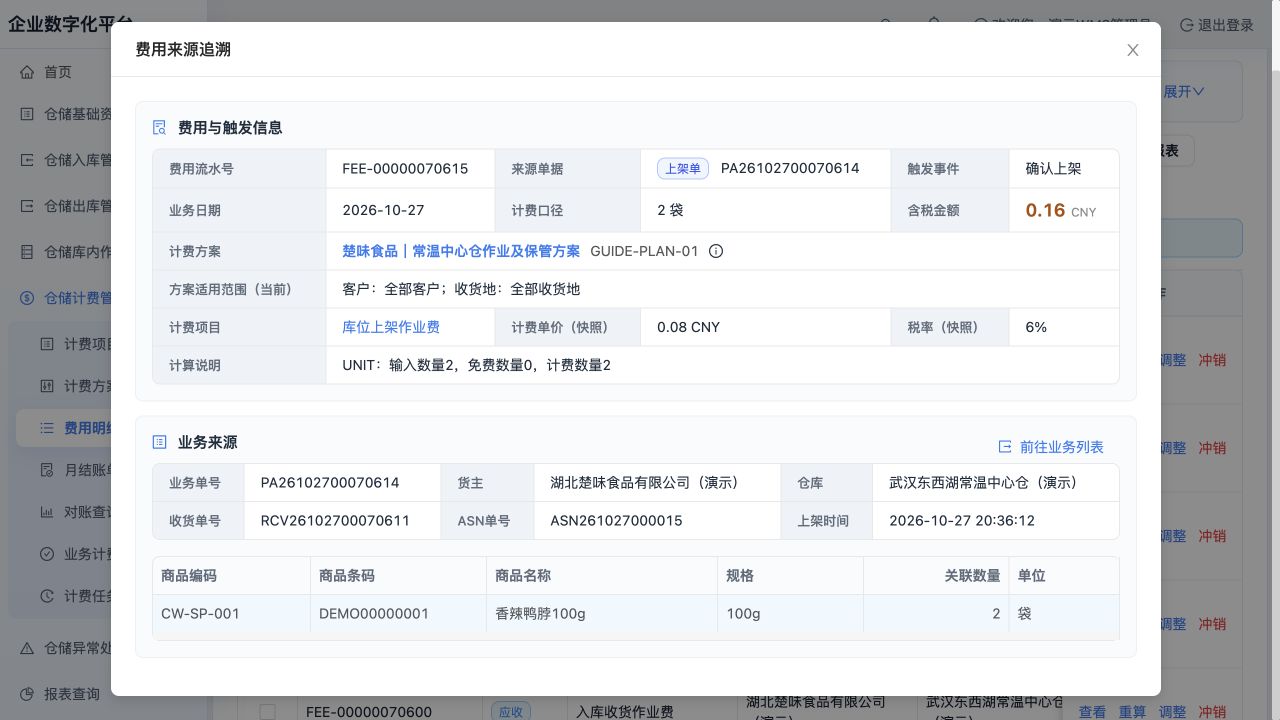Click the 月结账单 submenu icon
Screen dimensions: 1280x720
click(47, 470)
